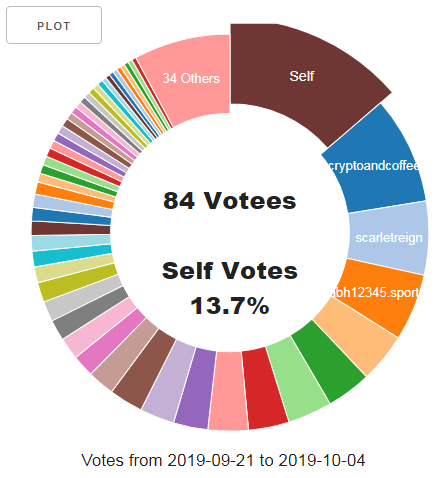Select the lavender bottom slice
This screenshot has height=478, width=439.
169,380
